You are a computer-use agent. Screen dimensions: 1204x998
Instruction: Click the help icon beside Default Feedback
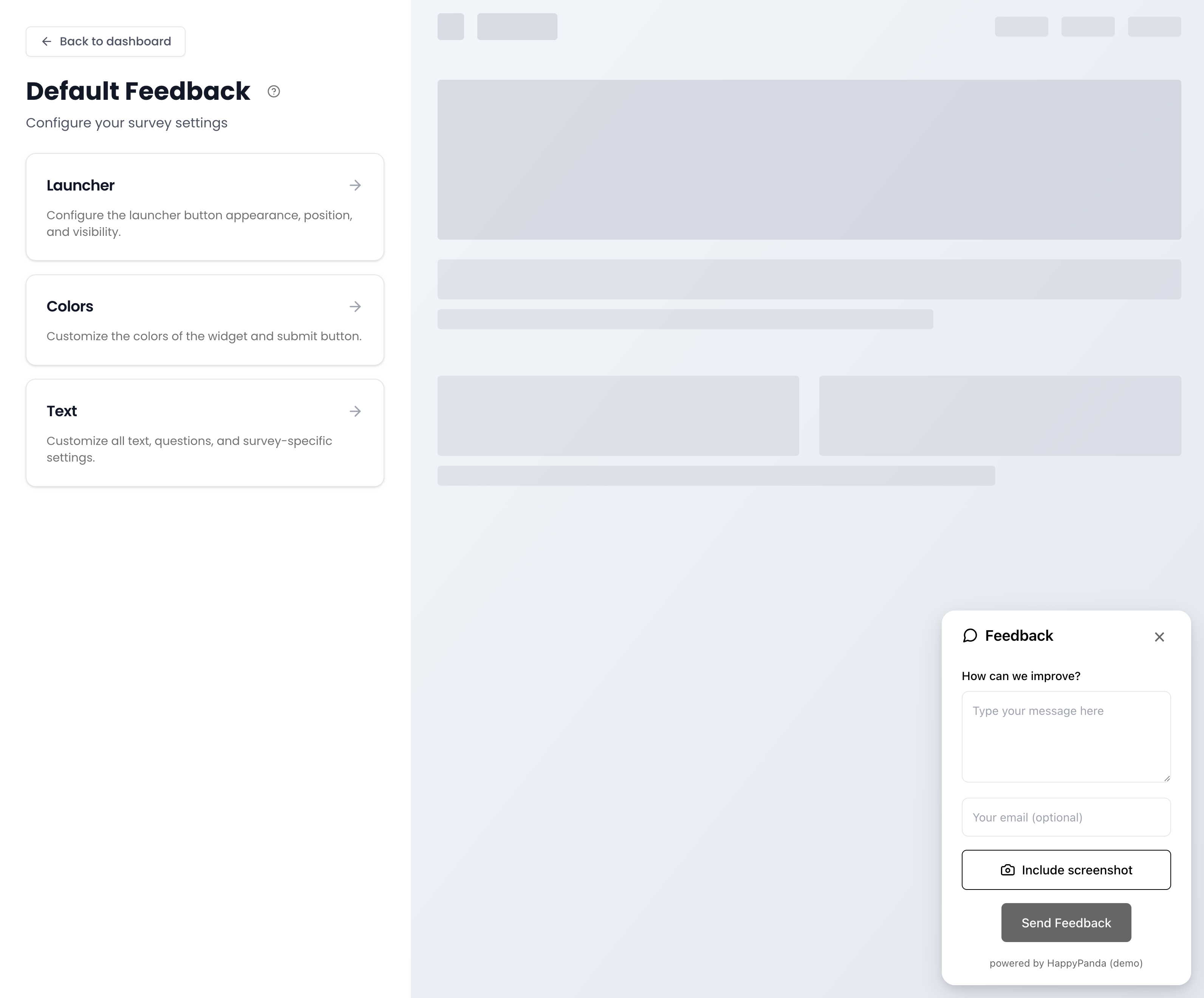click(274, 91)
